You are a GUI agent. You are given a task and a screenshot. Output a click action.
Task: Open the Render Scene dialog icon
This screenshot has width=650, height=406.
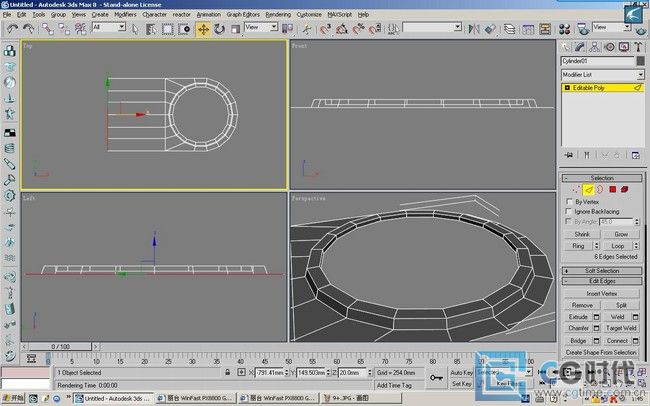click(583, 29)
